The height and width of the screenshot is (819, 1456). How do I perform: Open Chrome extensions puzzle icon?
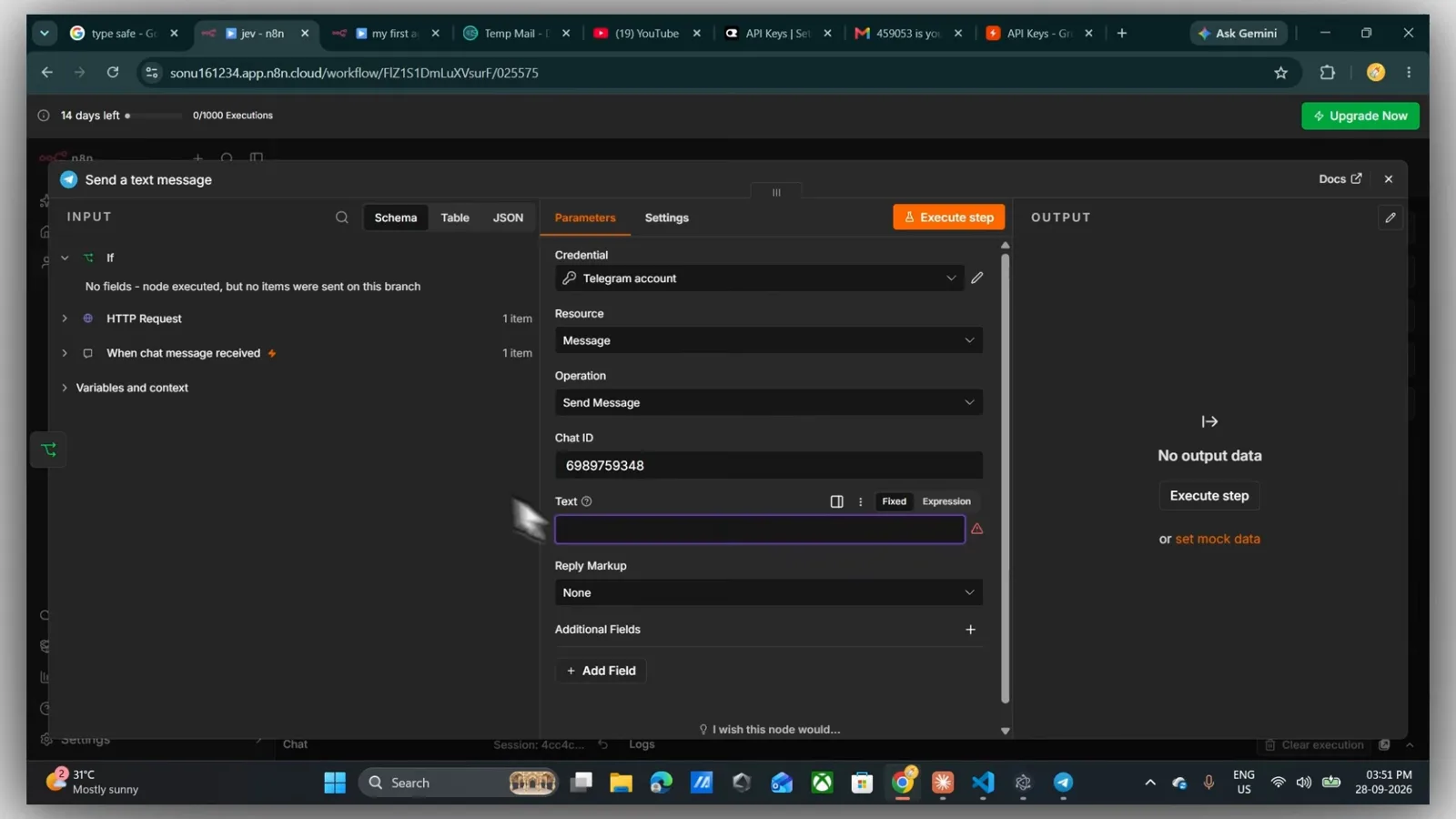1327,73
